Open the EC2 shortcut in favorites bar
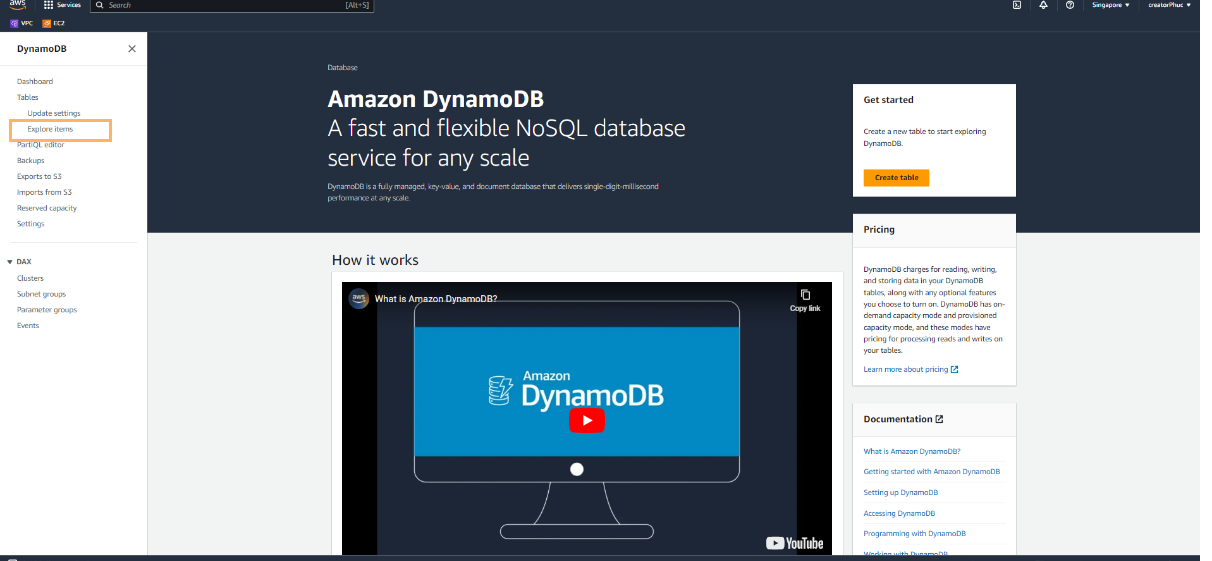The image size is (1212, 561). pos(54,23)
